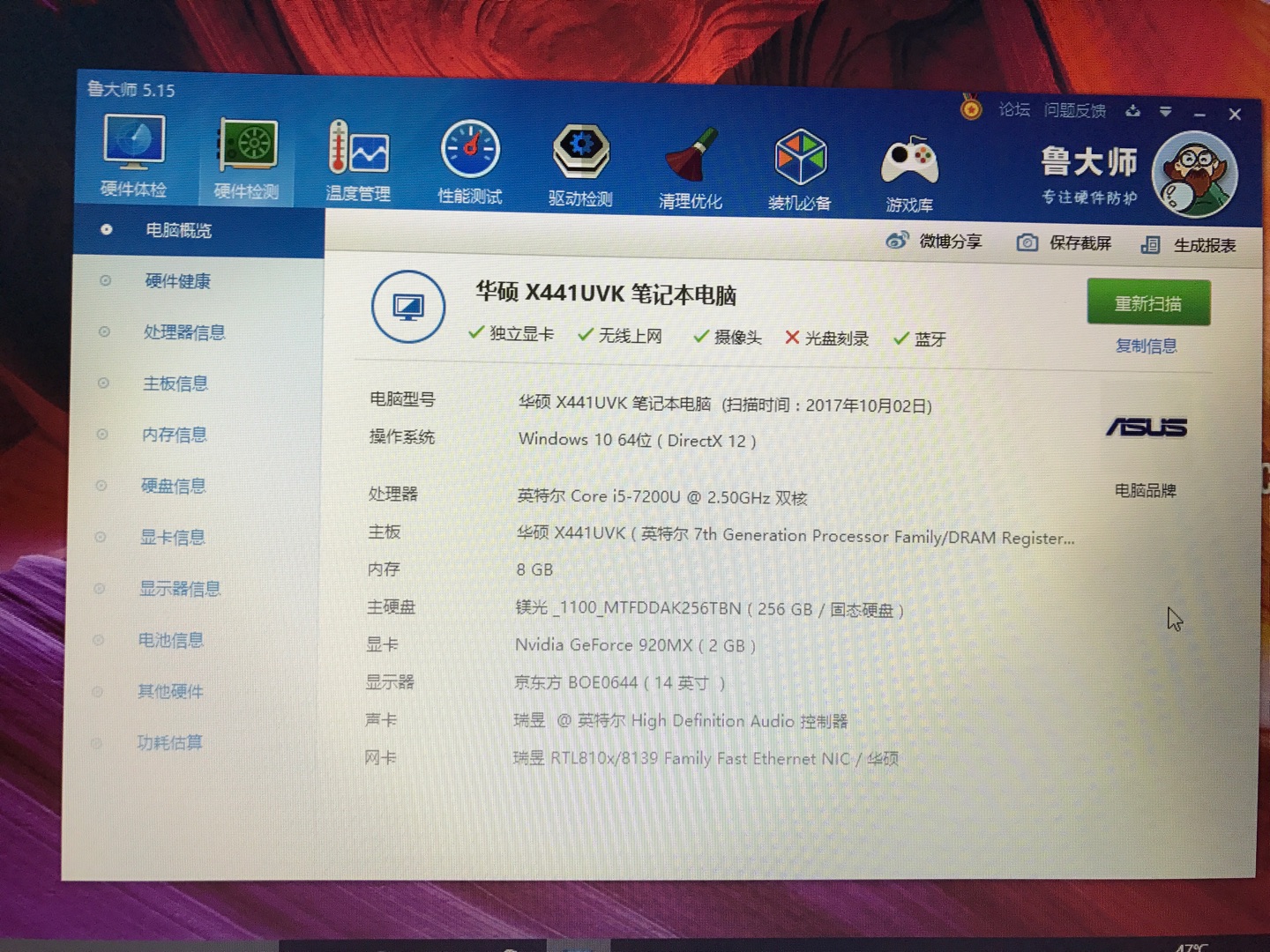Select 电脑概览 in the sidebar

pos(199,231)
